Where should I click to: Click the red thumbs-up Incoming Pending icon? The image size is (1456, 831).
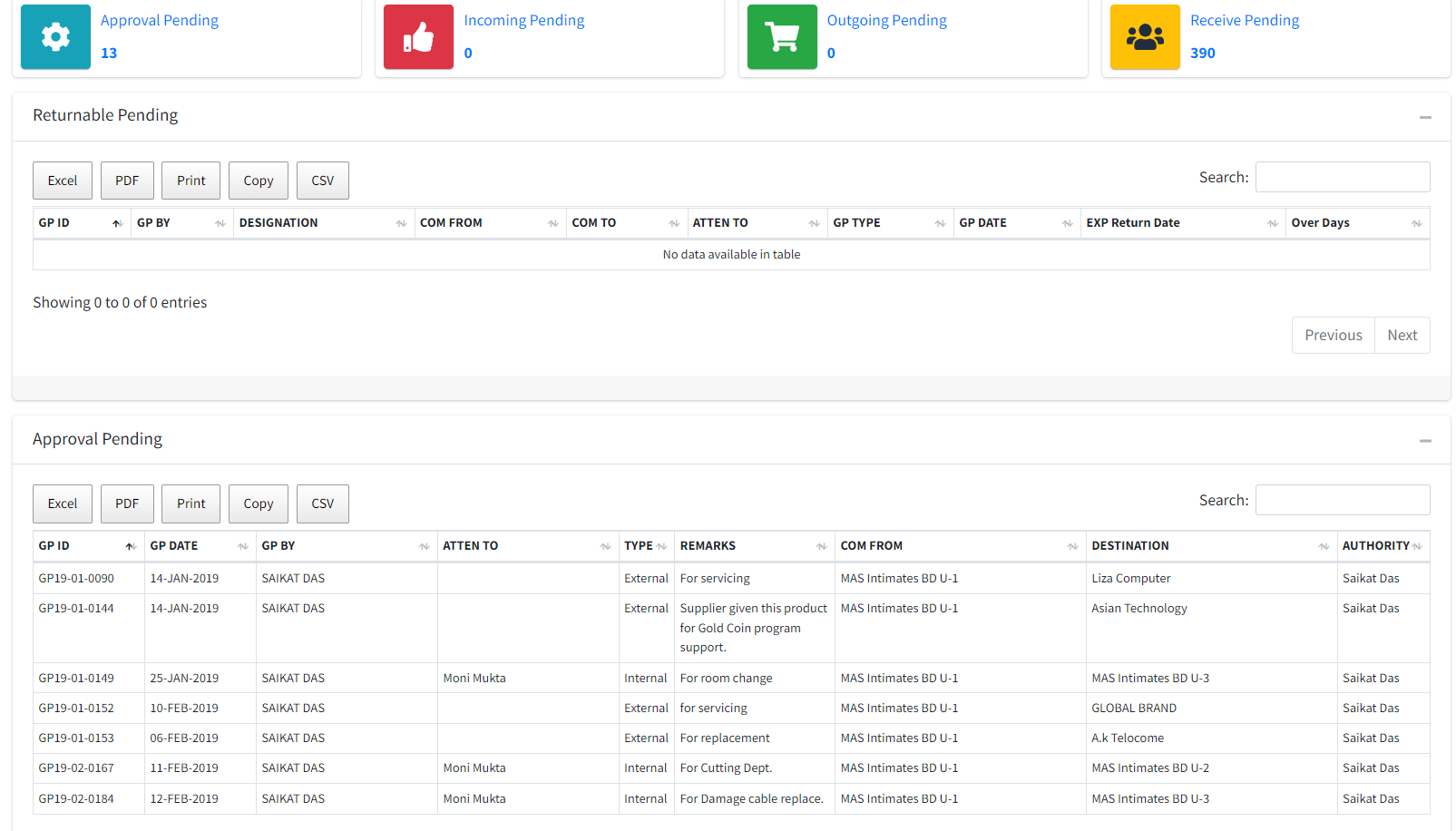pyautogui.click(x=418, y=37)
